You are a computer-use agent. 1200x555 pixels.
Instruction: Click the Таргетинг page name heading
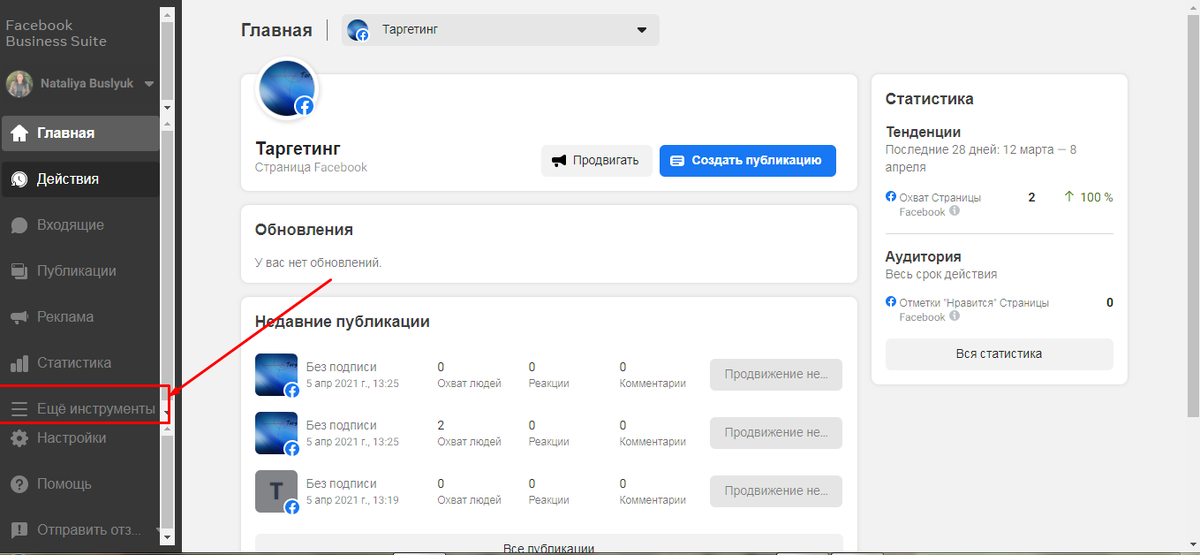click(296, 147)
